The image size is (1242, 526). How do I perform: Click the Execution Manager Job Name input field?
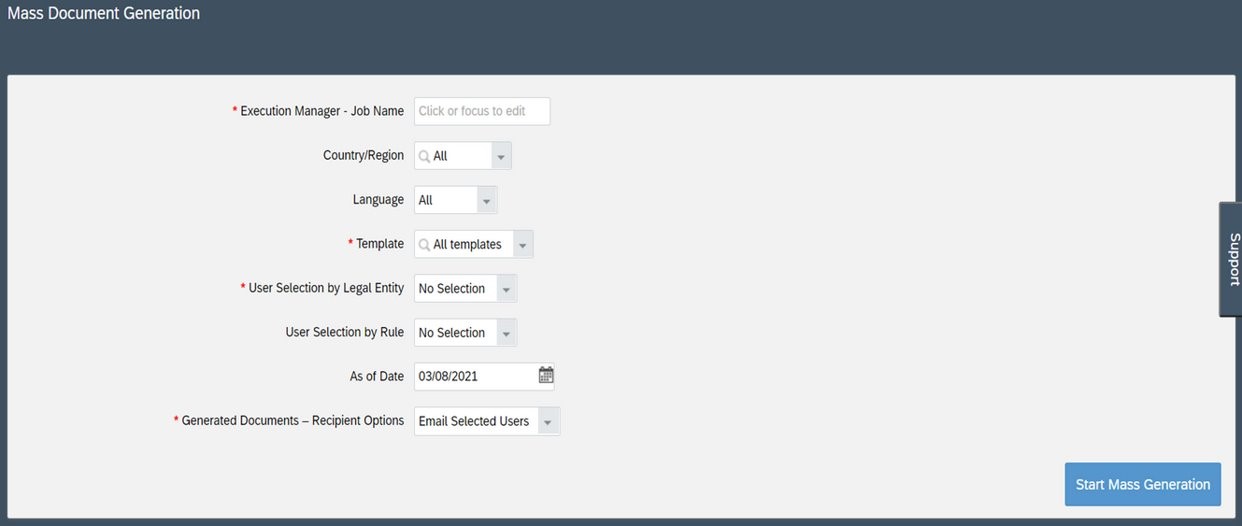(481, 111)
